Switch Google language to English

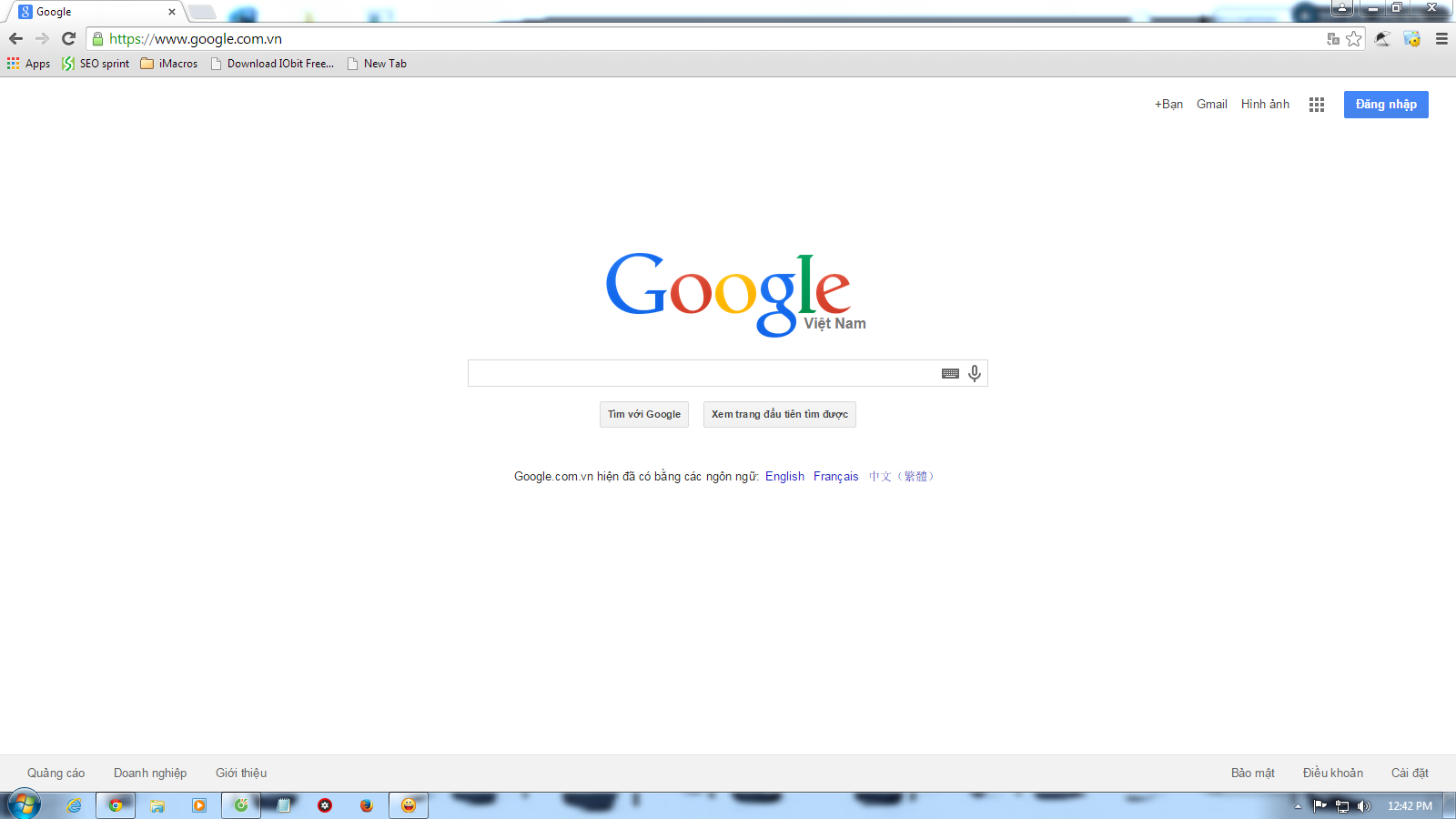pyautogui.click(x=784, y=476)
